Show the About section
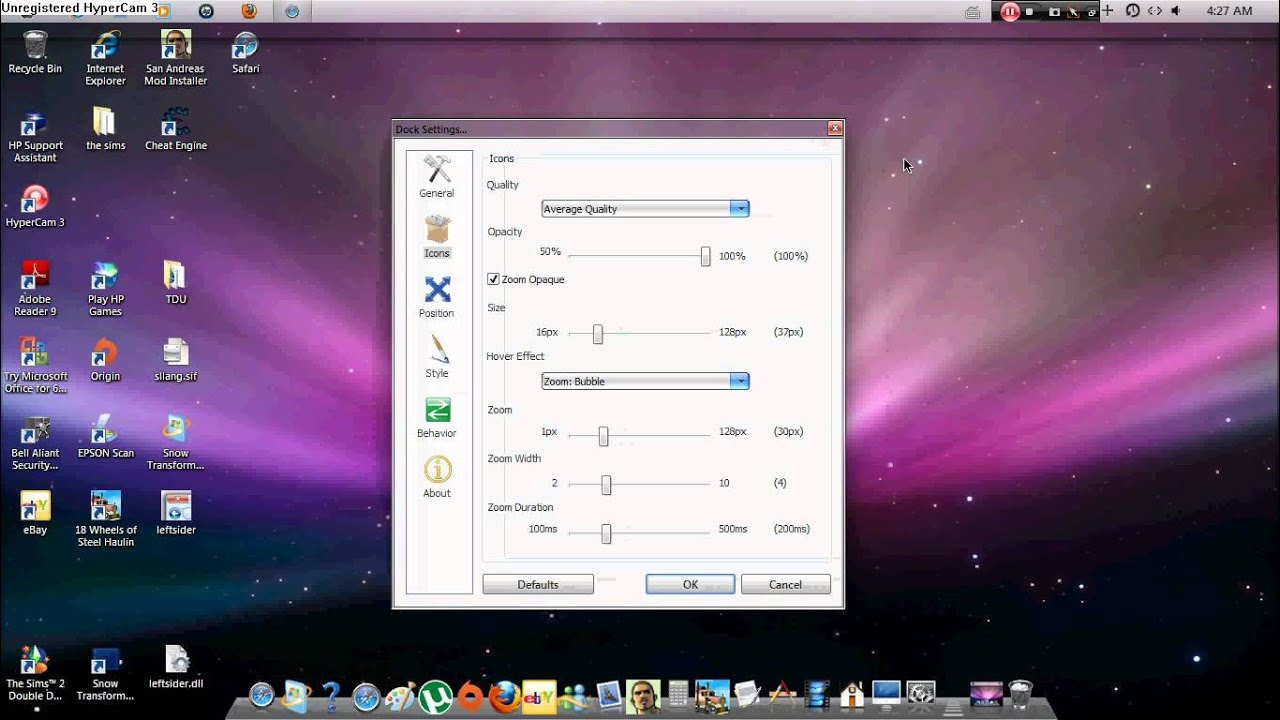 tap(437, 477)
